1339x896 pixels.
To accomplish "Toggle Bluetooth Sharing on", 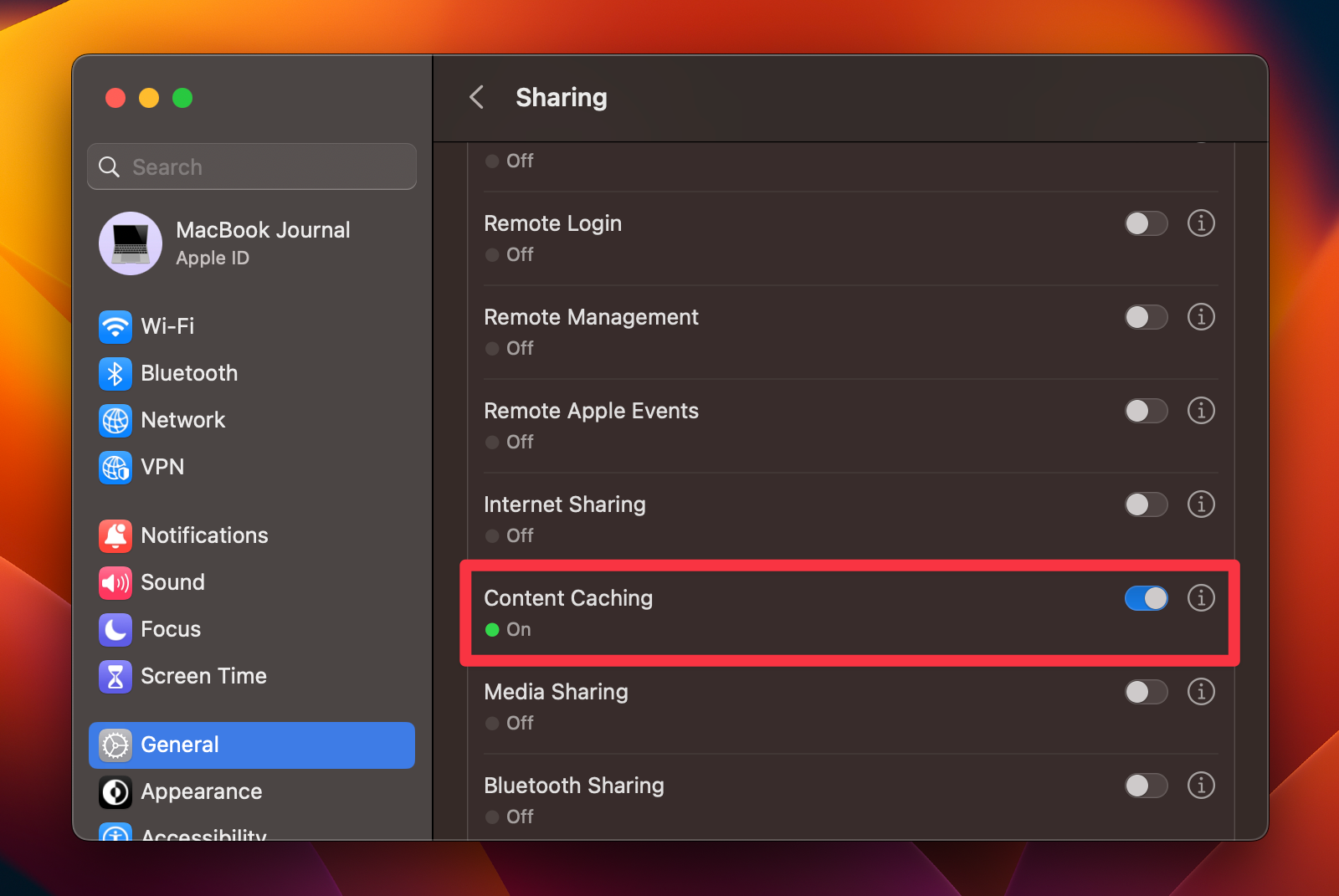I will (1146, 786).
